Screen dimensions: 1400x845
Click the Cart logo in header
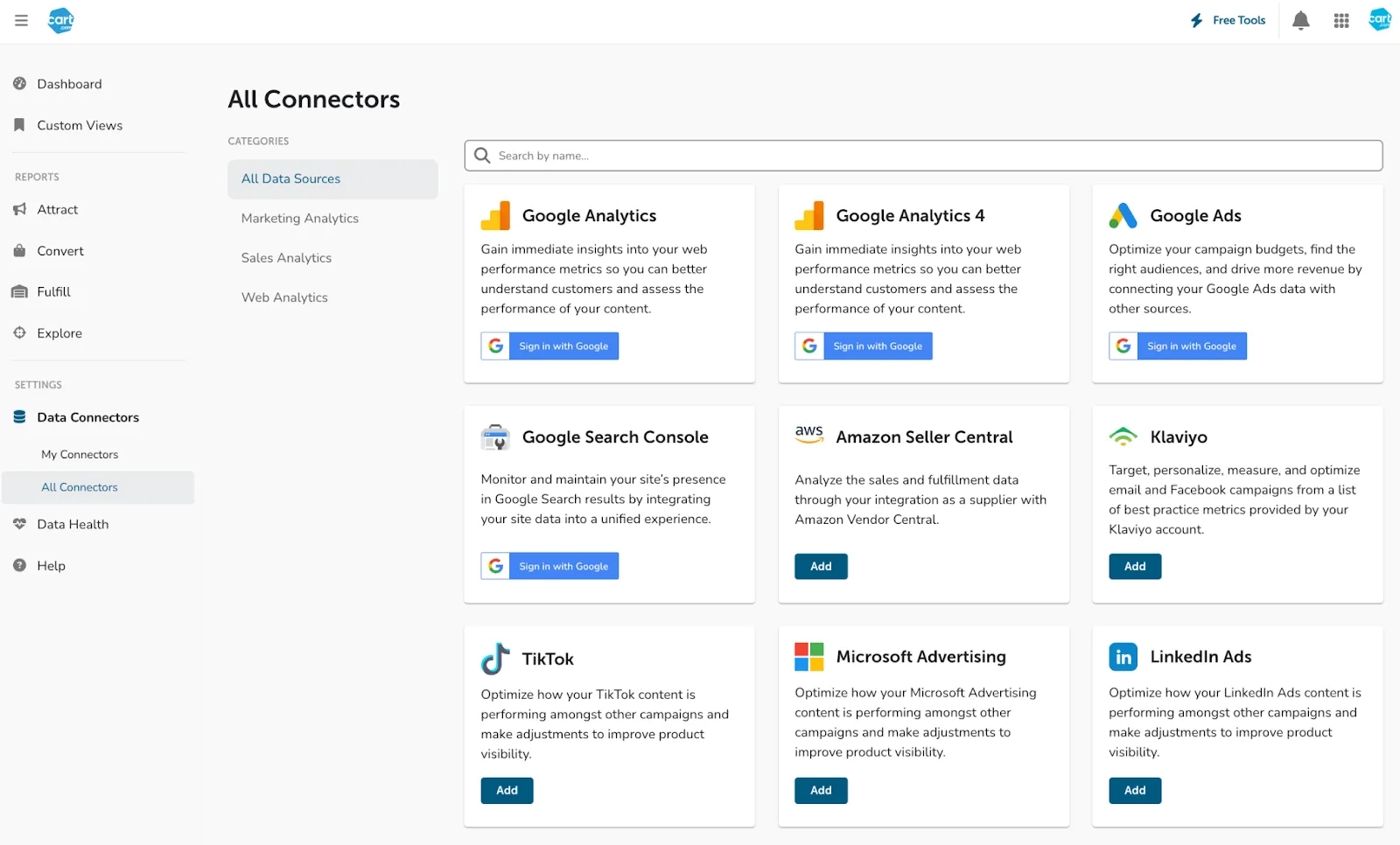pyautogui.click(x=60, y=20)
